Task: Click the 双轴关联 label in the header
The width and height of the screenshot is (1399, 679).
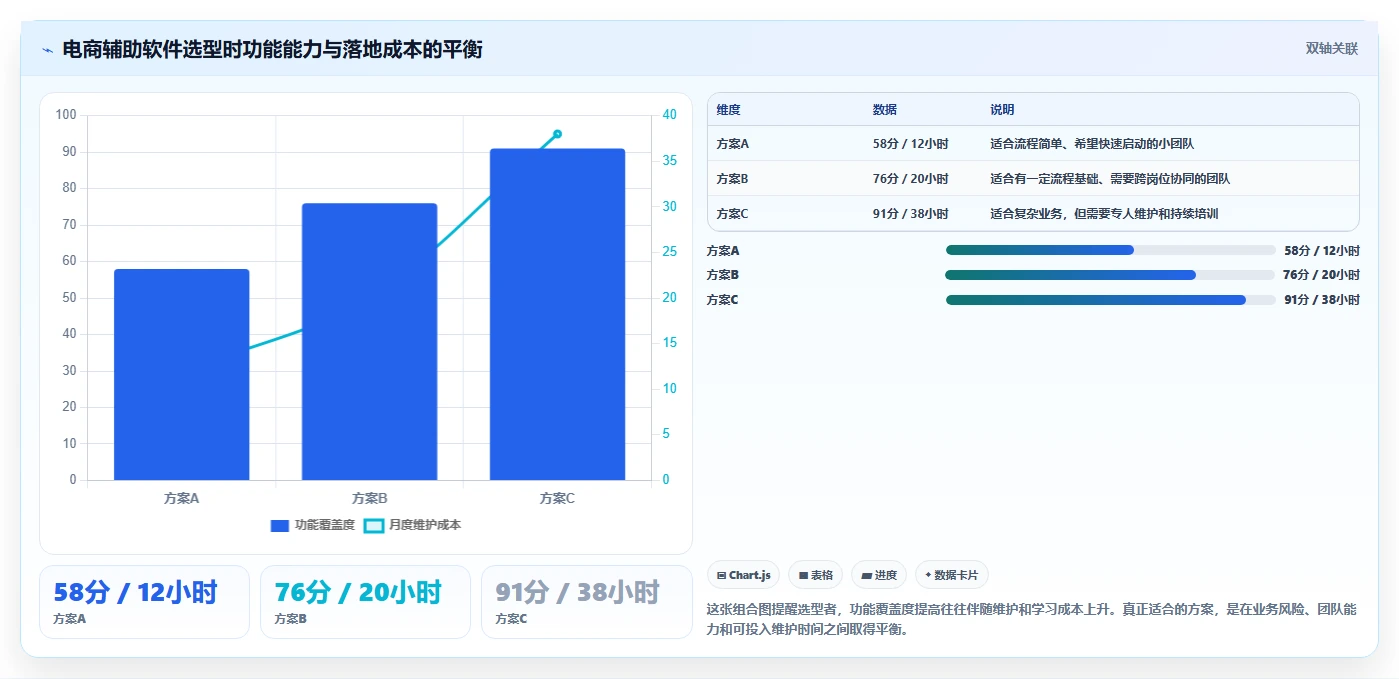Action: (x=1331, y=48)
